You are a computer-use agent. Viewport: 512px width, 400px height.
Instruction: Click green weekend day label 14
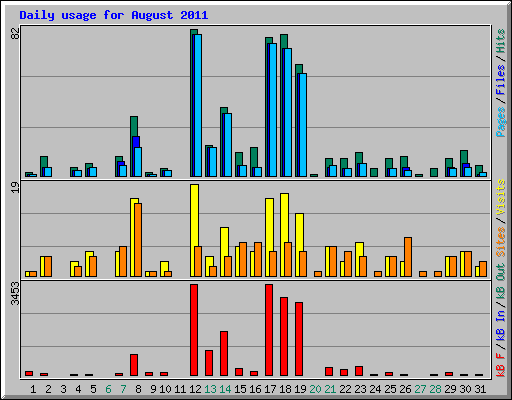point(225,389)
